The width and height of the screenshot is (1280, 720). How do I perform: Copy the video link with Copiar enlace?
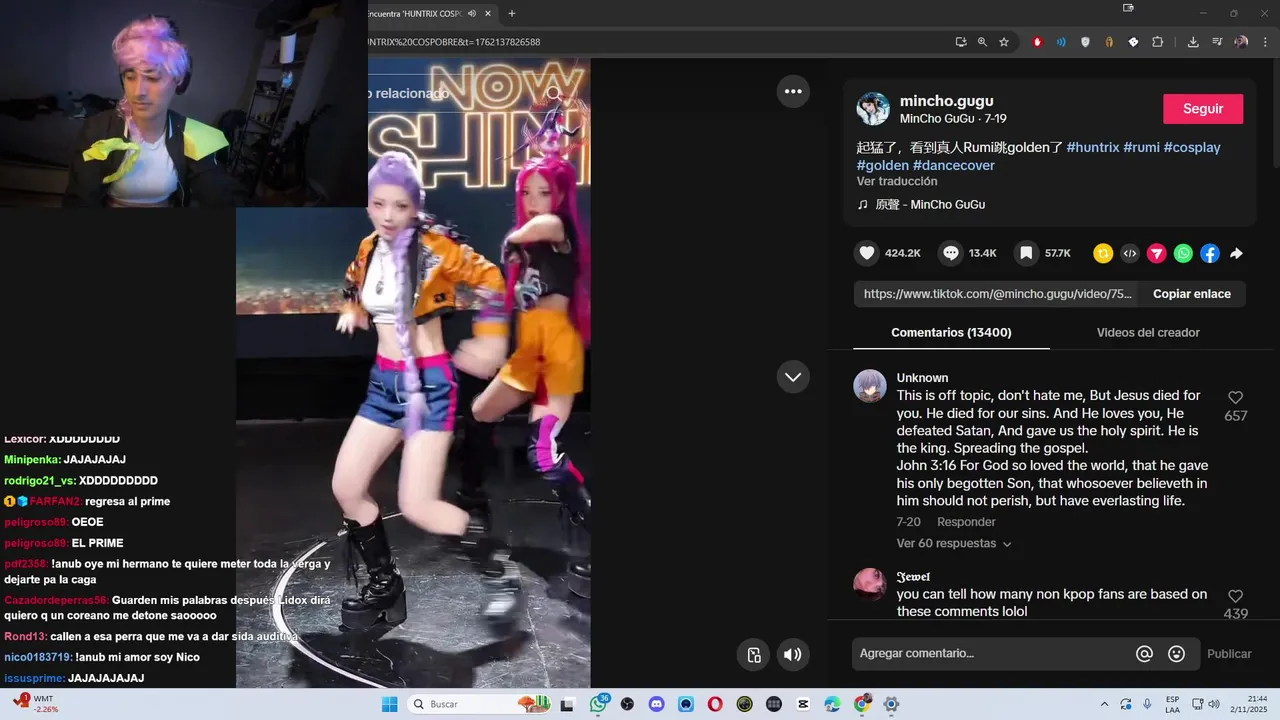(1192, 294)
